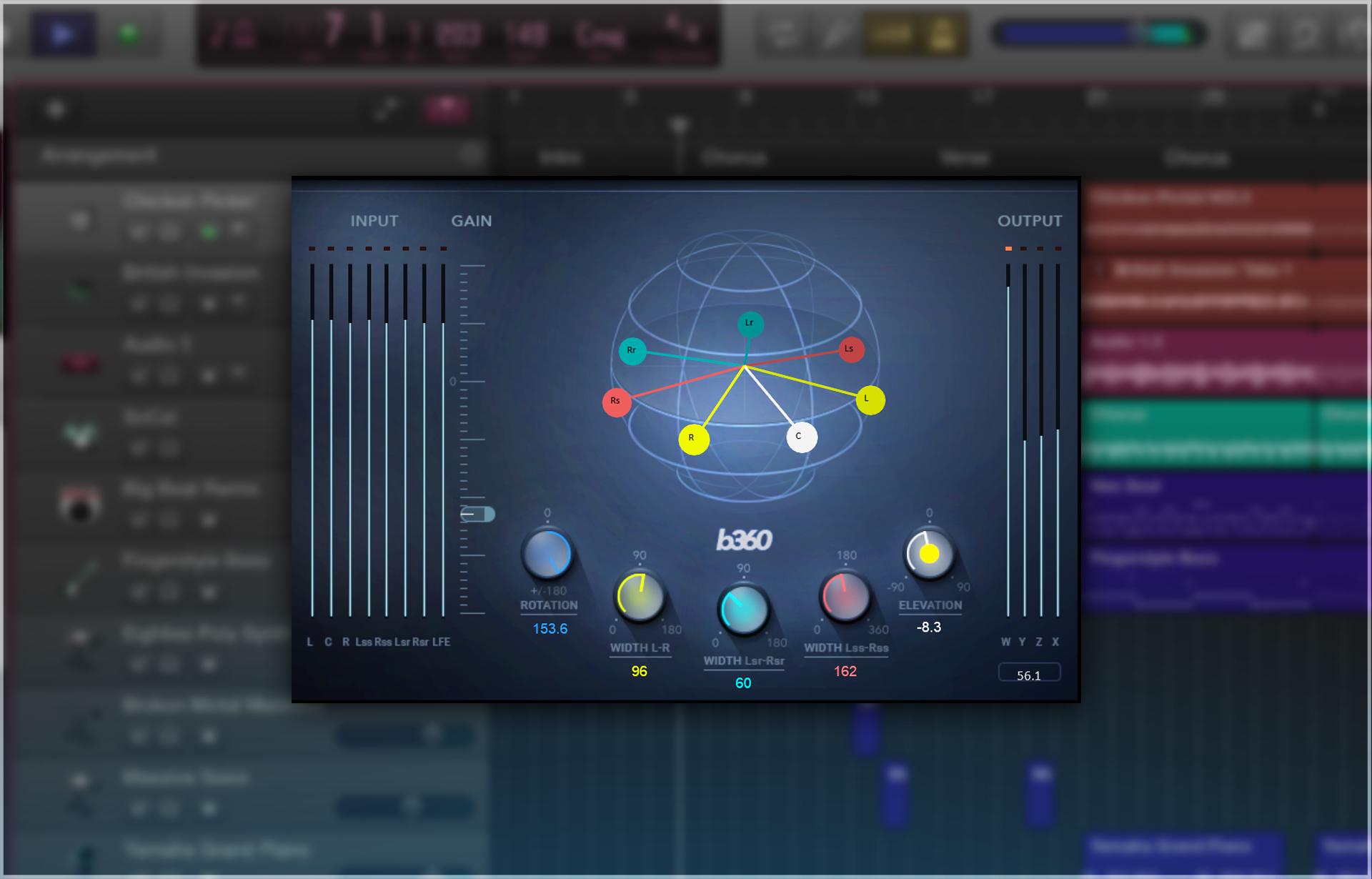The image size is (1372, 879).
Task: Click the output level field showing 56.1
Action: [1029, 673]
